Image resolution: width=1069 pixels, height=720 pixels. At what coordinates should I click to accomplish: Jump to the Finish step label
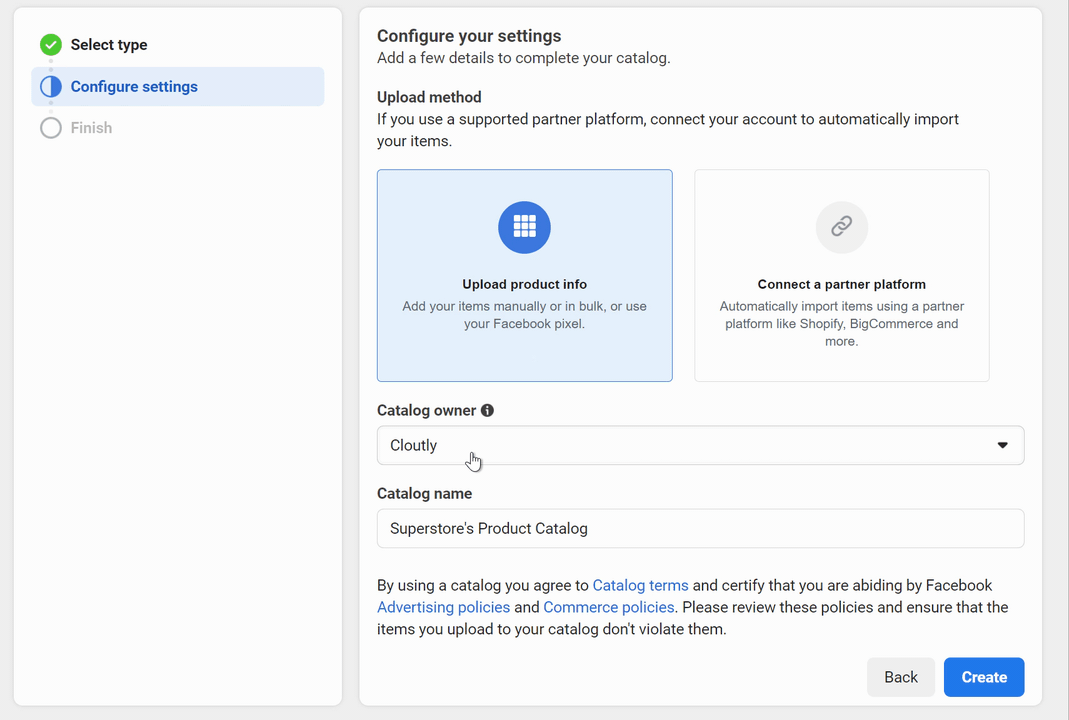[x=91, y=128]
